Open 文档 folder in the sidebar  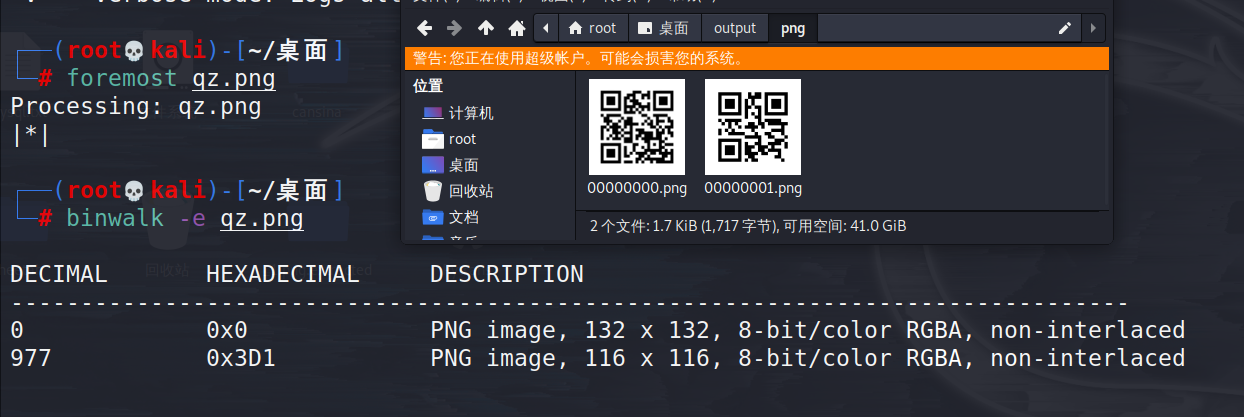pyautogui.click(x=463, y=217)
